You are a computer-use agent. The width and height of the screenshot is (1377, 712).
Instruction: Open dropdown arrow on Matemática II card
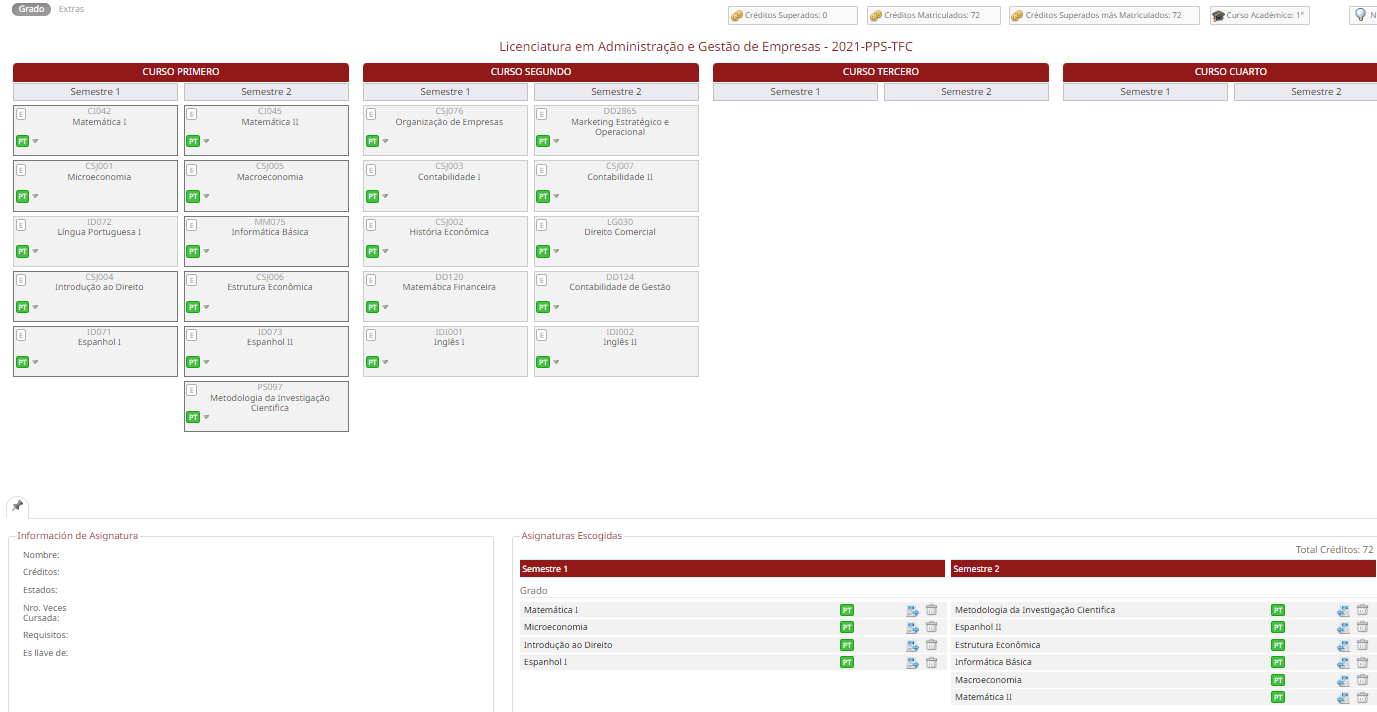point(206,141)
